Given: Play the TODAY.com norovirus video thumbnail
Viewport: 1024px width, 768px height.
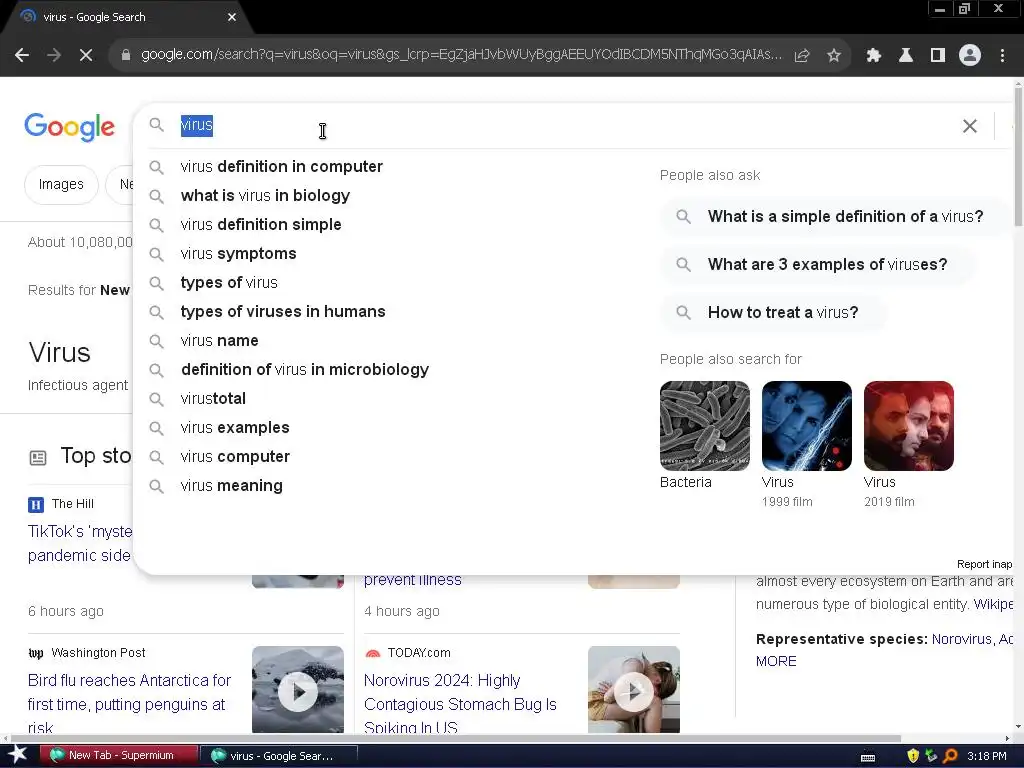Looking at the screenshot, I should click(633, 690).
